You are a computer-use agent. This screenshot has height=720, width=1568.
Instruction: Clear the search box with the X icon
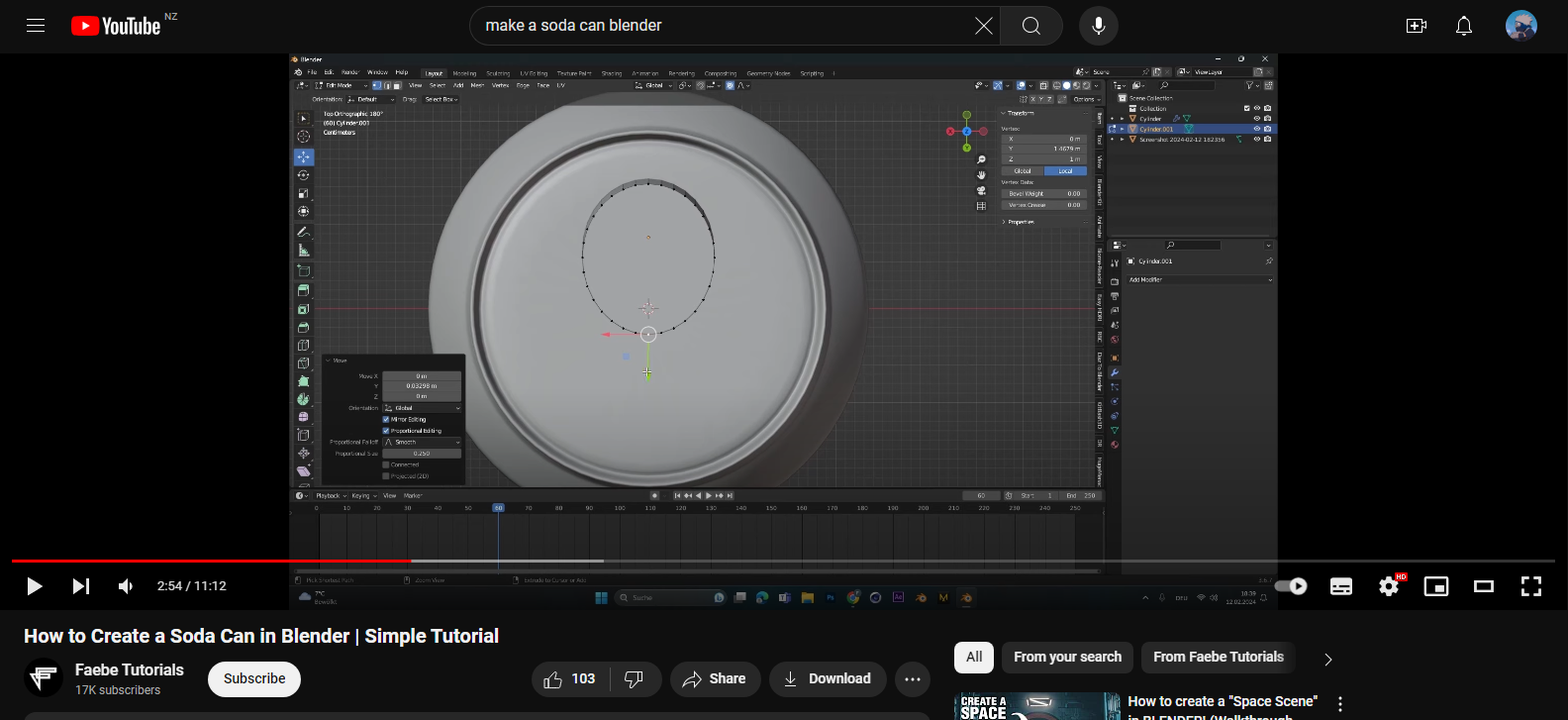click(983, 26)
